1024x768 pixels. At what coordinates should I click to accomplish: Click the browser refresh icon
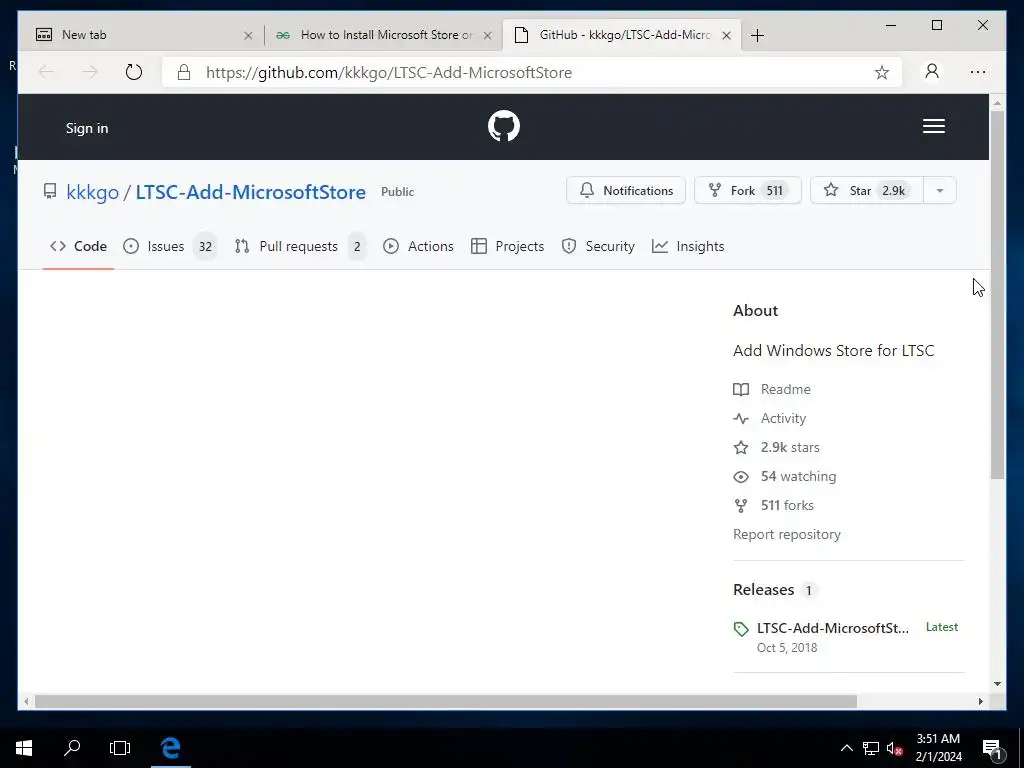pos(134,72)
